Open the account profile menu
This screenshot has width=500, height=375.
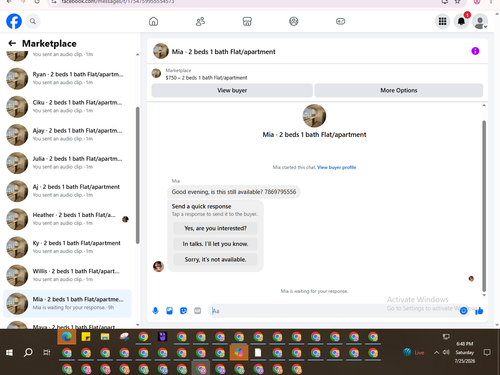tap(480, 22)
